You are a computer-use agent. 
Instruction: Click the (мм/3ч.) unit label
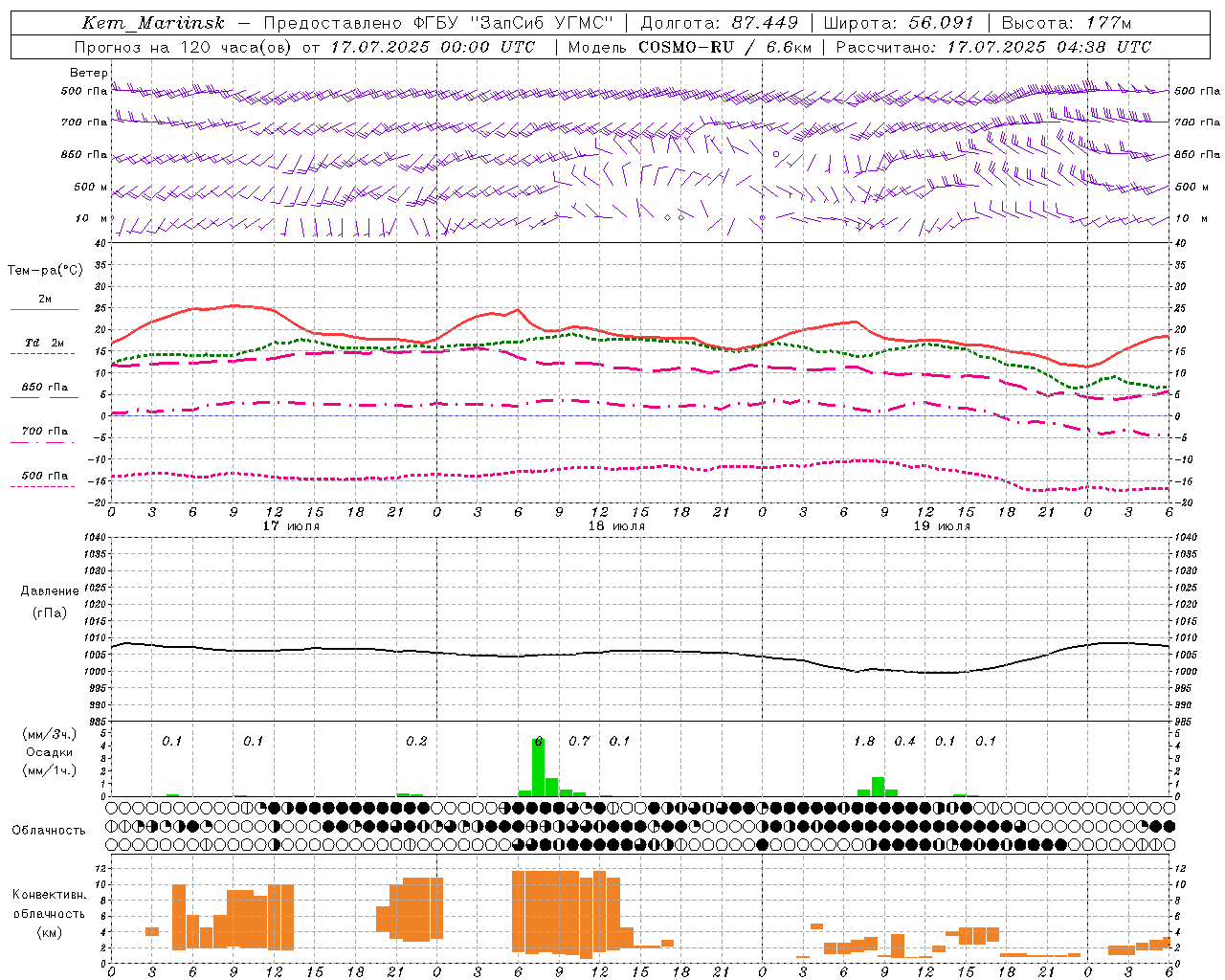(x=50, y=734)
